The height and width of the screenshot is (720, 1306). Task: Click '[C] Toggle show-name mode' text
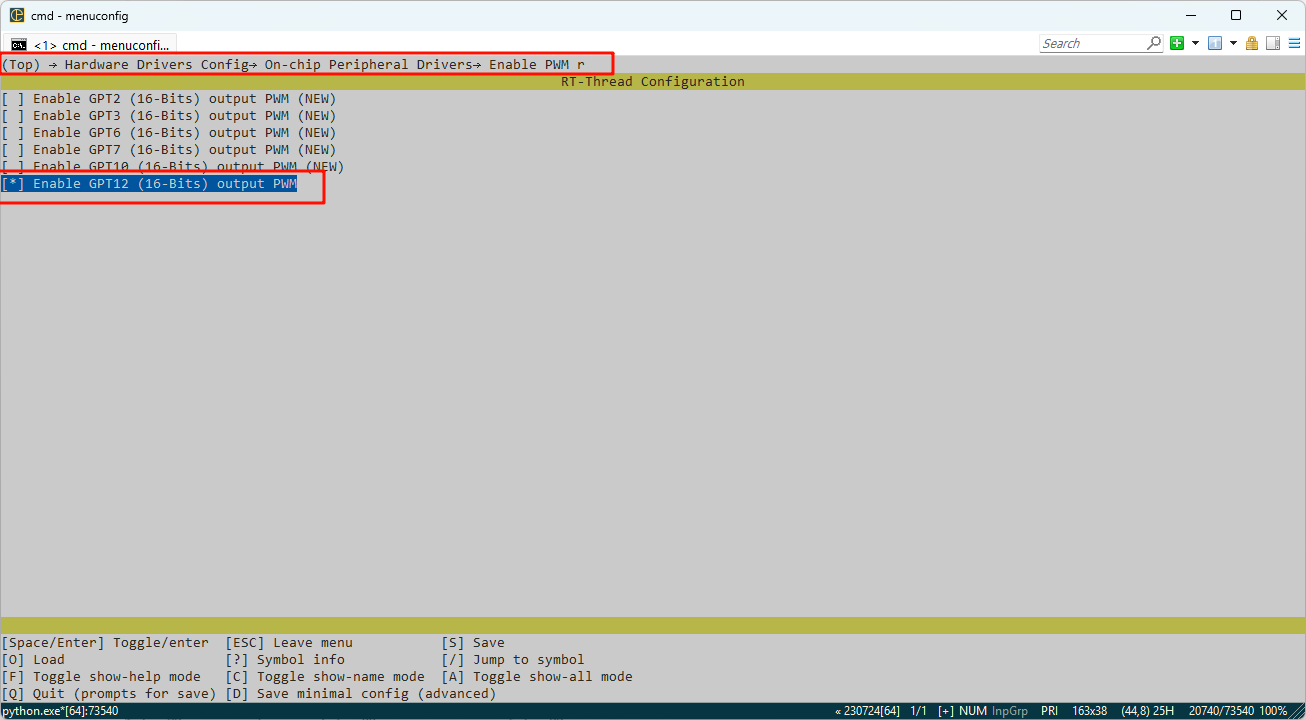[325, 677]
